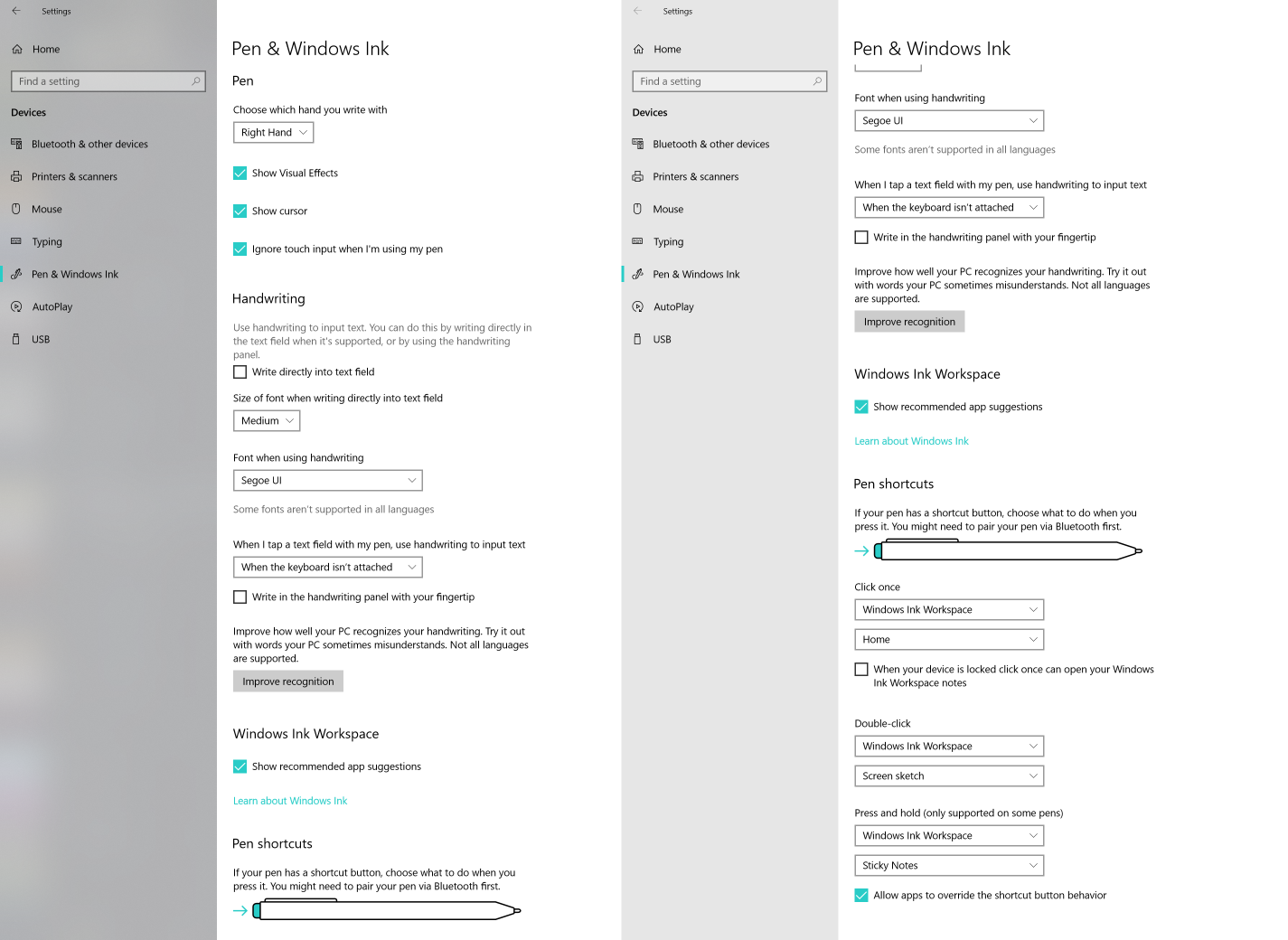
Task: Choose the Mouse icon in left window sidebar
Action: pyautogui.click(x=16, y=209)
